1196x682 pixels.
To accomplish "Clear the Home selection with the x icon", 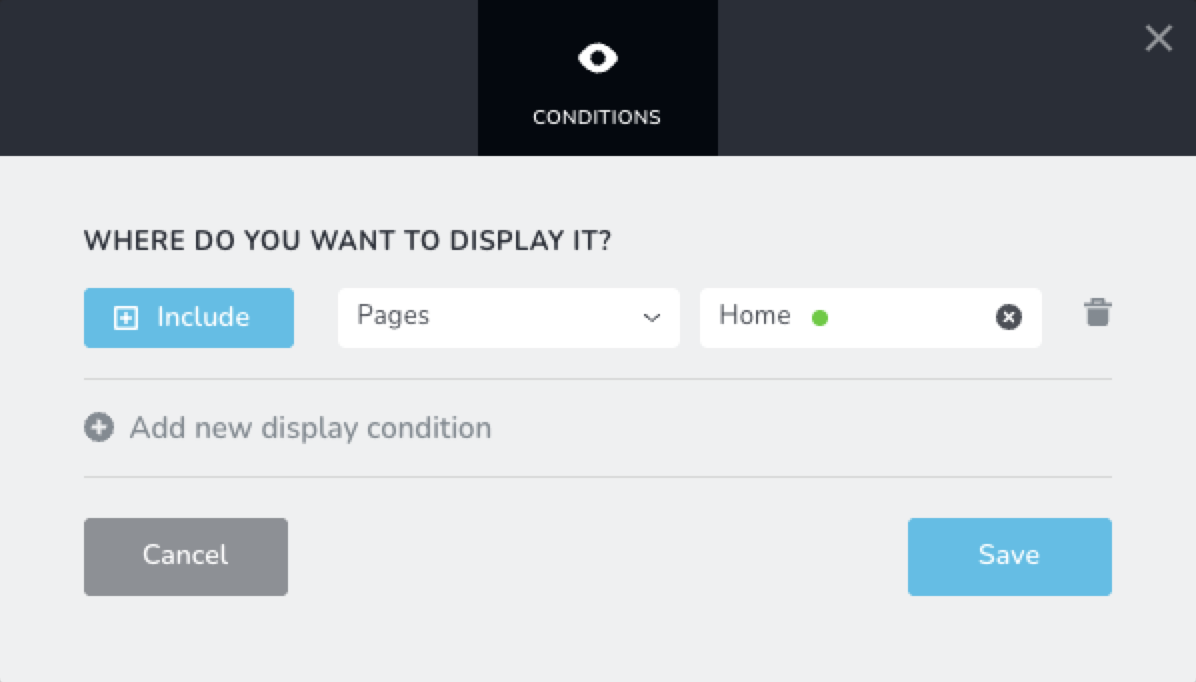I will [x=1008, y=318].
